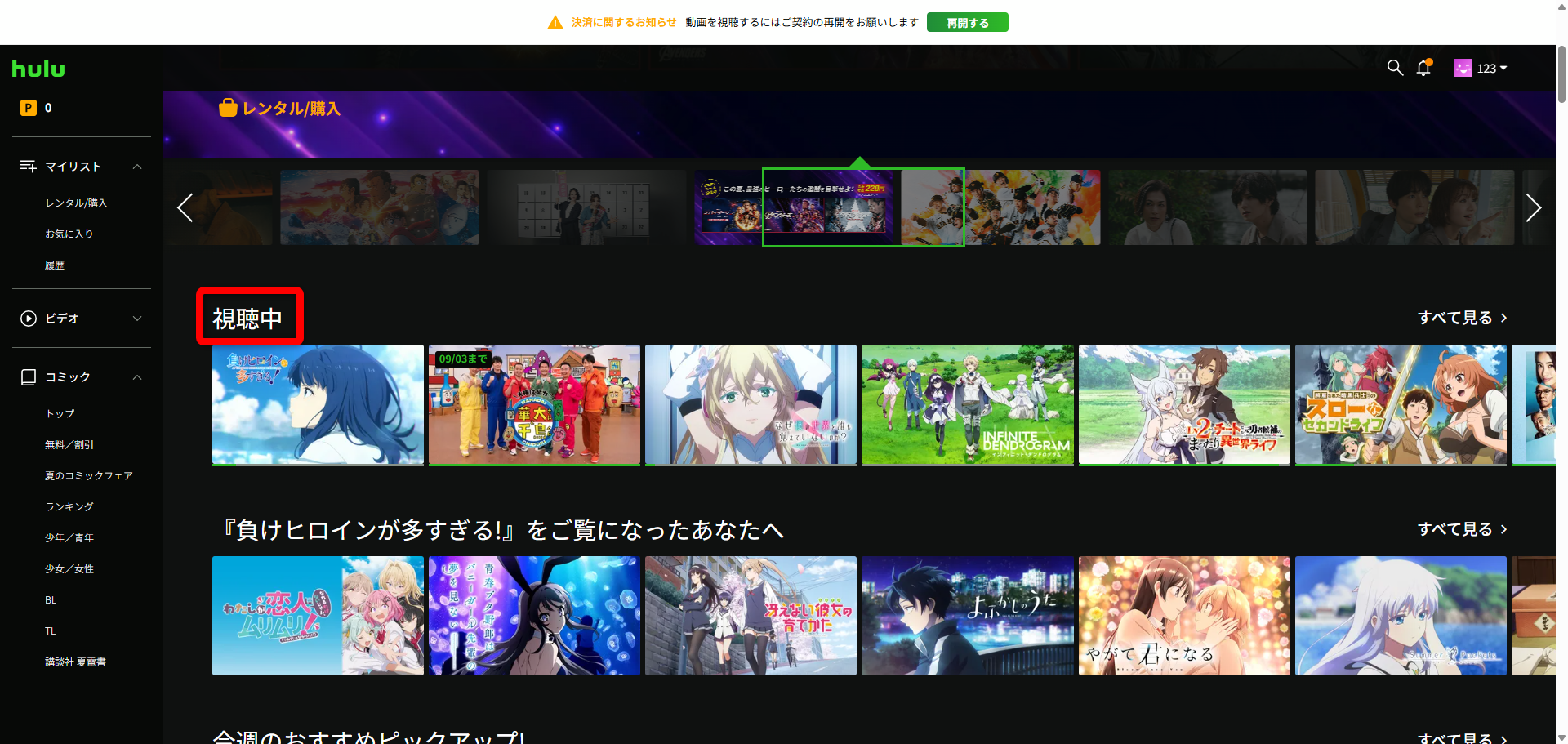Image resolution: width=1568 pixels, height=744 pixels.
Task: Open the search magnifier icon
Action: pos(1395,68)
